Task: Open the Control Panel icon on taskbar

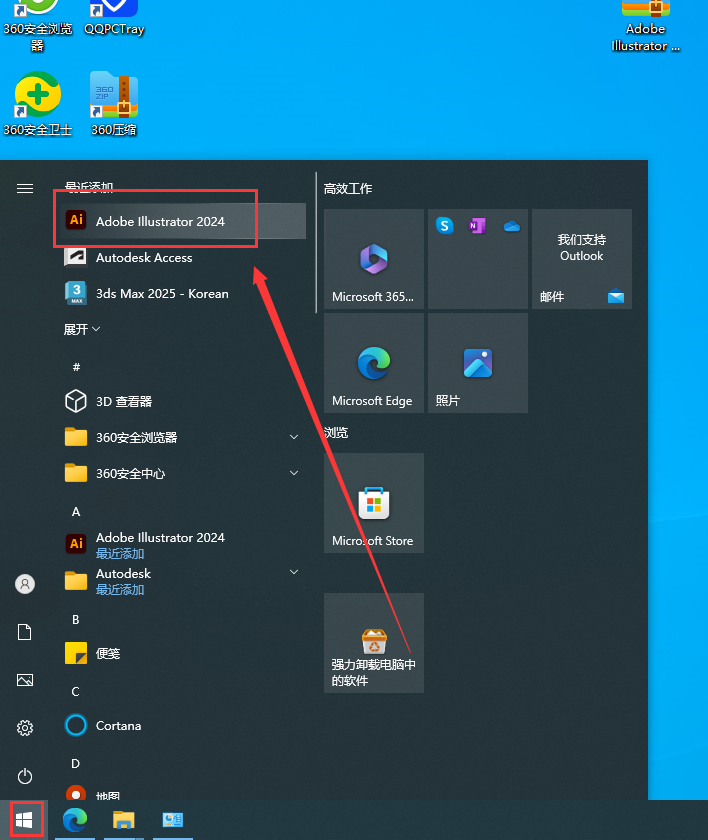Action: [173, 820]
